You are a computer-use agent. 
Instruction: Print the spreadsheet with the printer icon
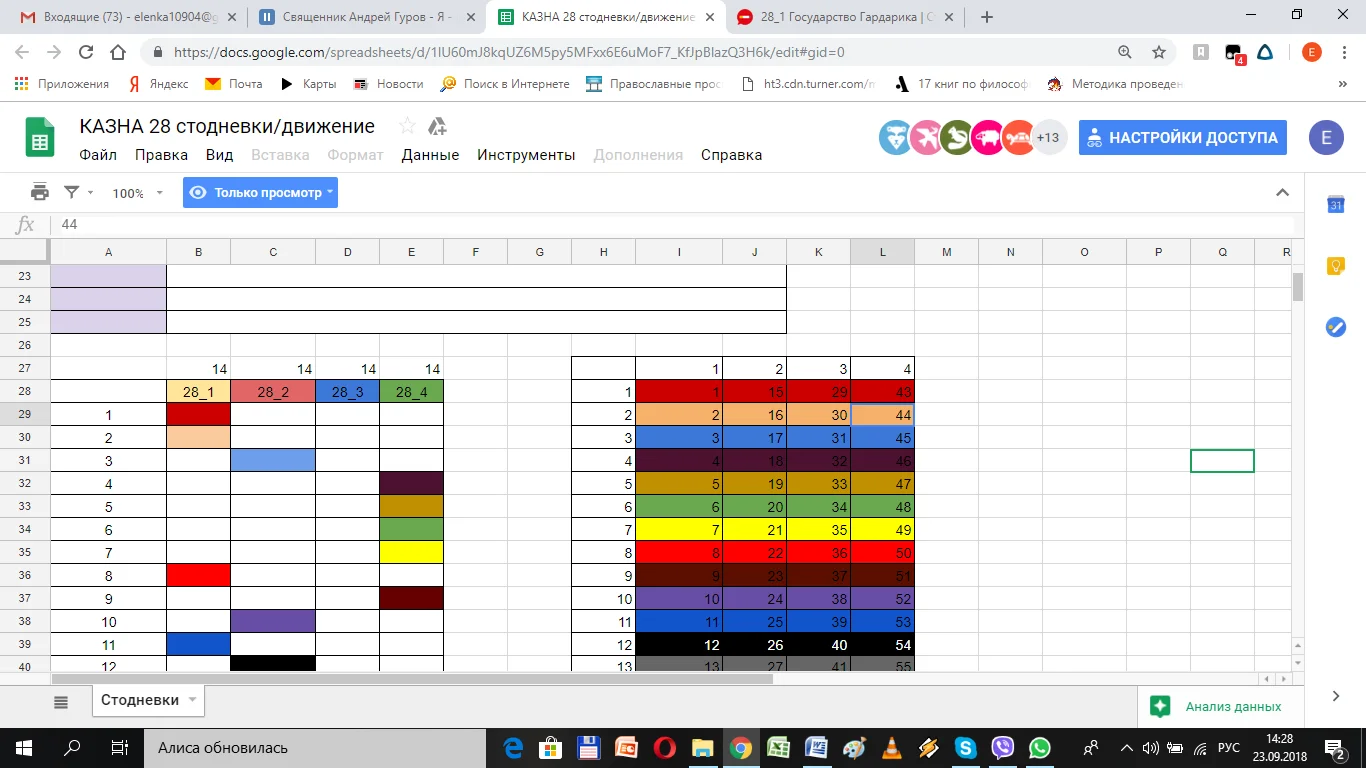tap(40, 192)
